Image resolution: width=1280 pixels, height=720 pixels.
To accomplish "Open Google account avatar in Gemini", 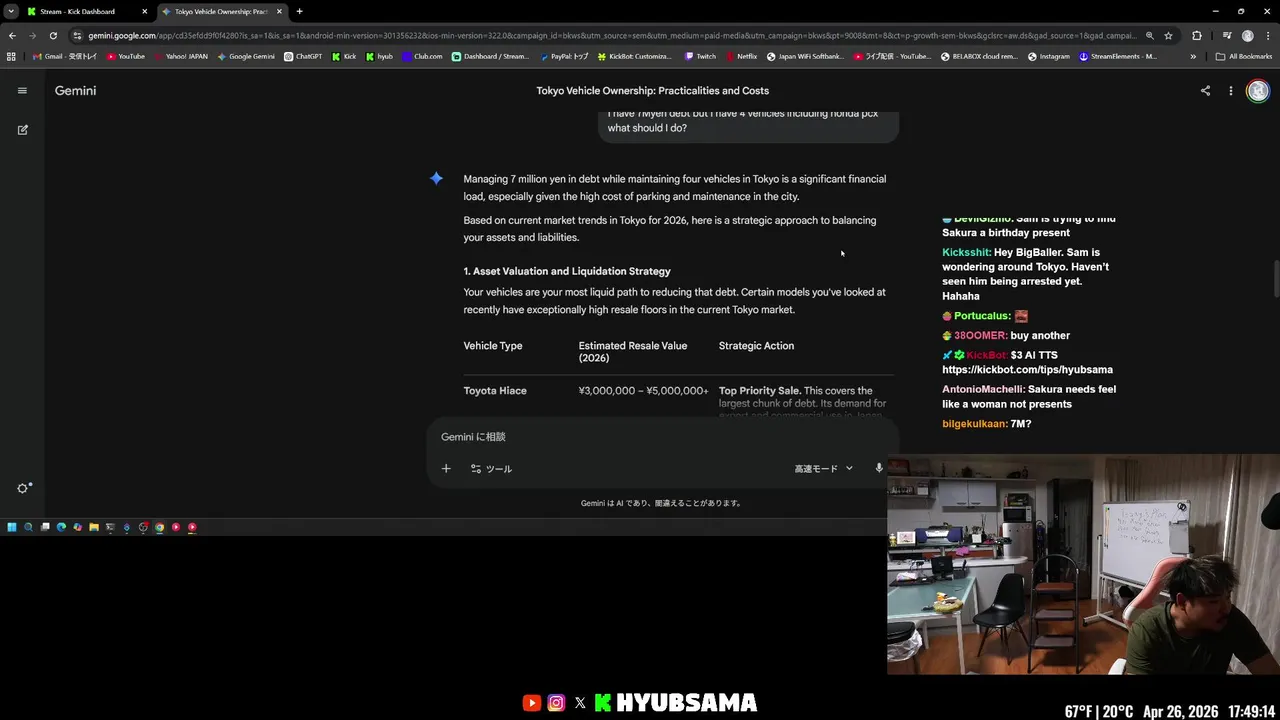I will click(1258, 90).
